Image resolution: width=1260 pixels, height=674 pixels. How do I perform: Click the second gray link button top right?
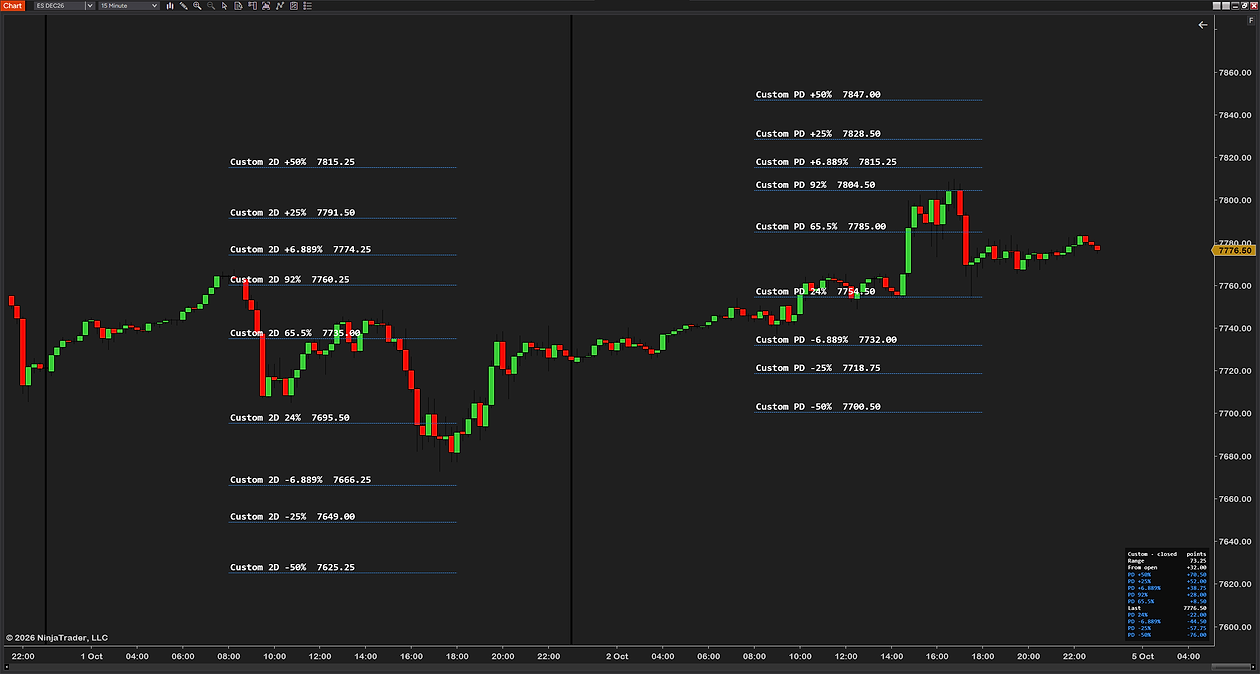click(1226, 6)
